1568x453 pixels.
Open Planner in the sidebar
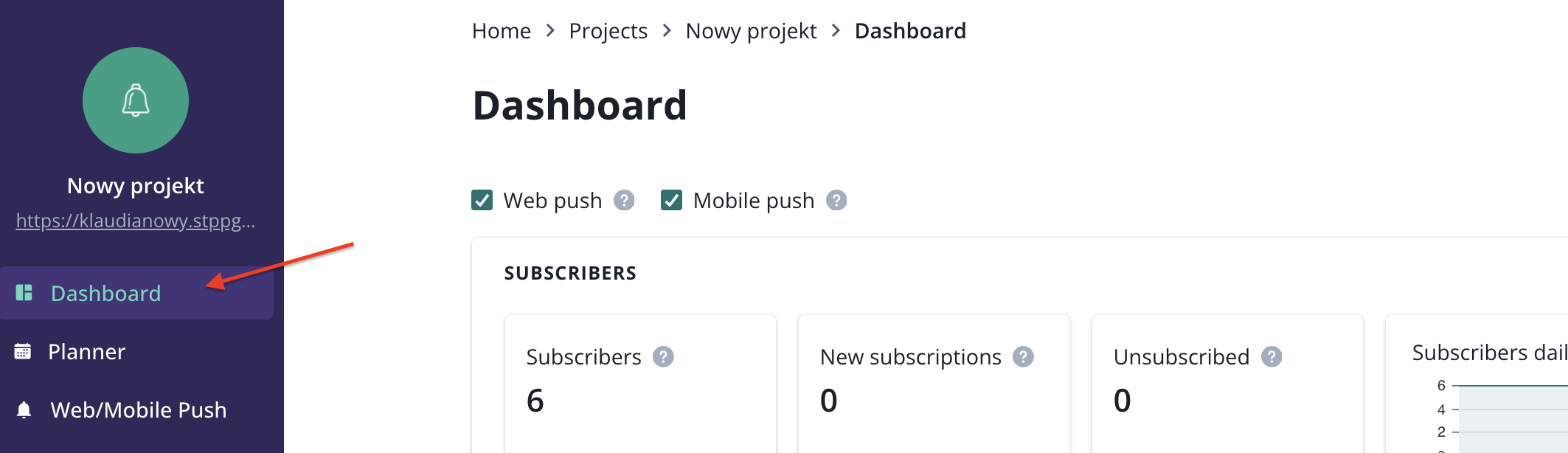(87, 352)
